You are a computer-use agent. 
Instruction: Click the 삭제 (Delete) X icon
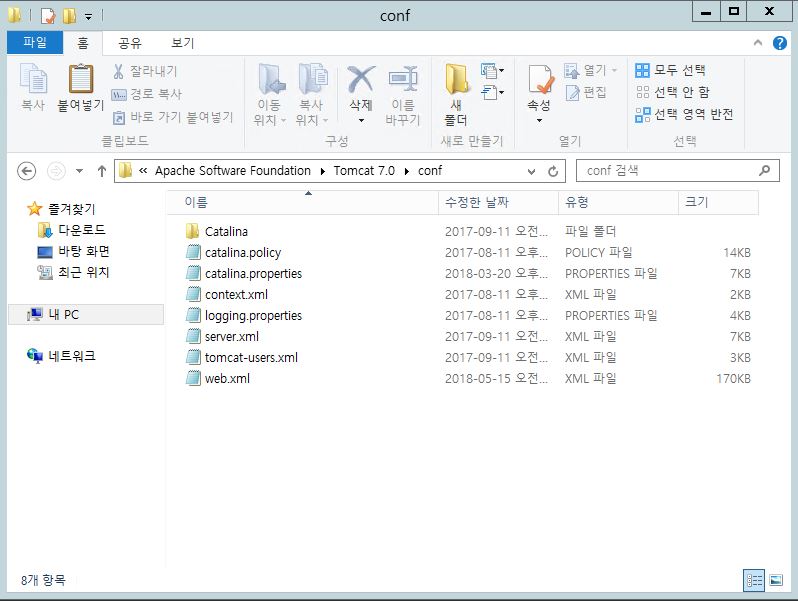(361, 81)
